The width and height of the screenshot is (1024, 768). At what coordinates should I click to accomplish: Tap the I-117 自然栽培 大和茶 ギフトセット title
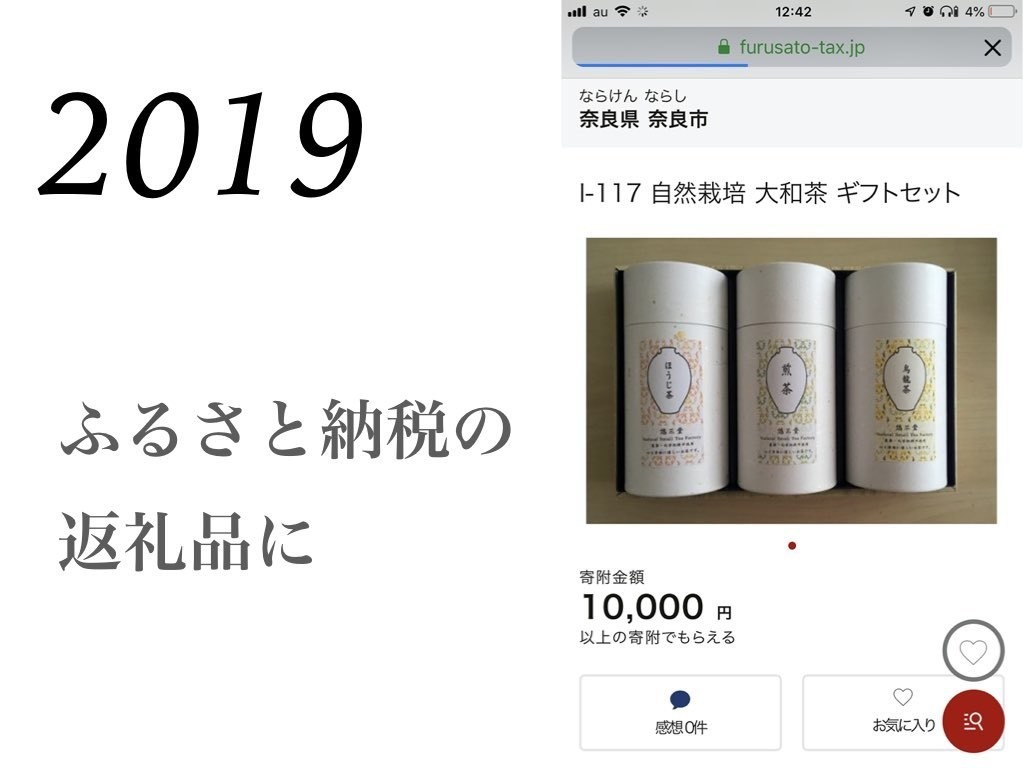pyautogui.click(x=770, y=193)
